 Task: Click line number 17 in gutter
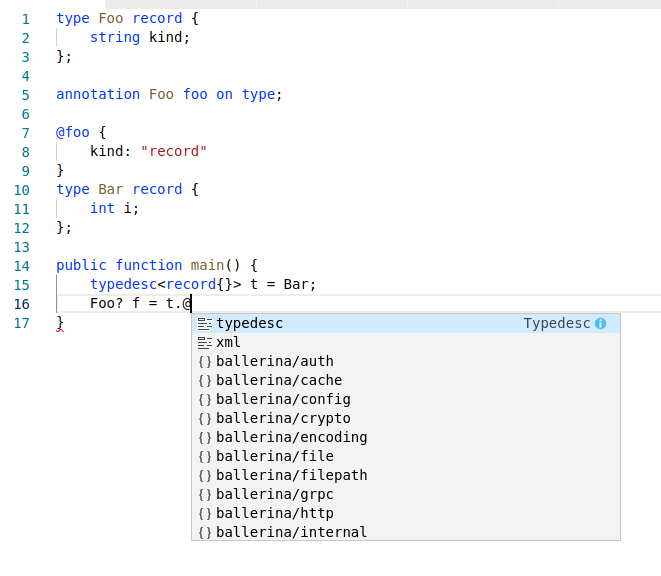(x=22, y=323)
